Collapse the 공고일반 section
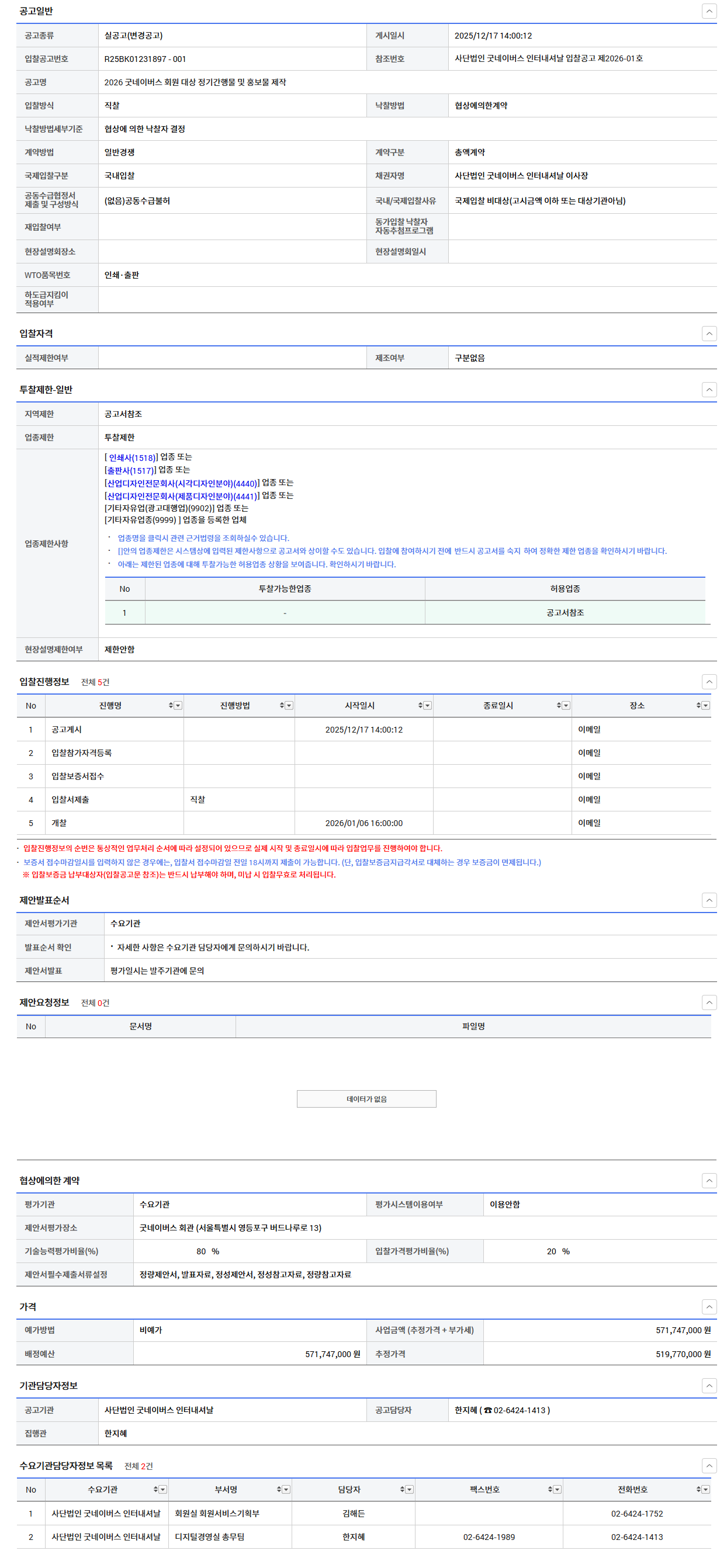Viewport: 727px width, 1568px height. point(709,11)
